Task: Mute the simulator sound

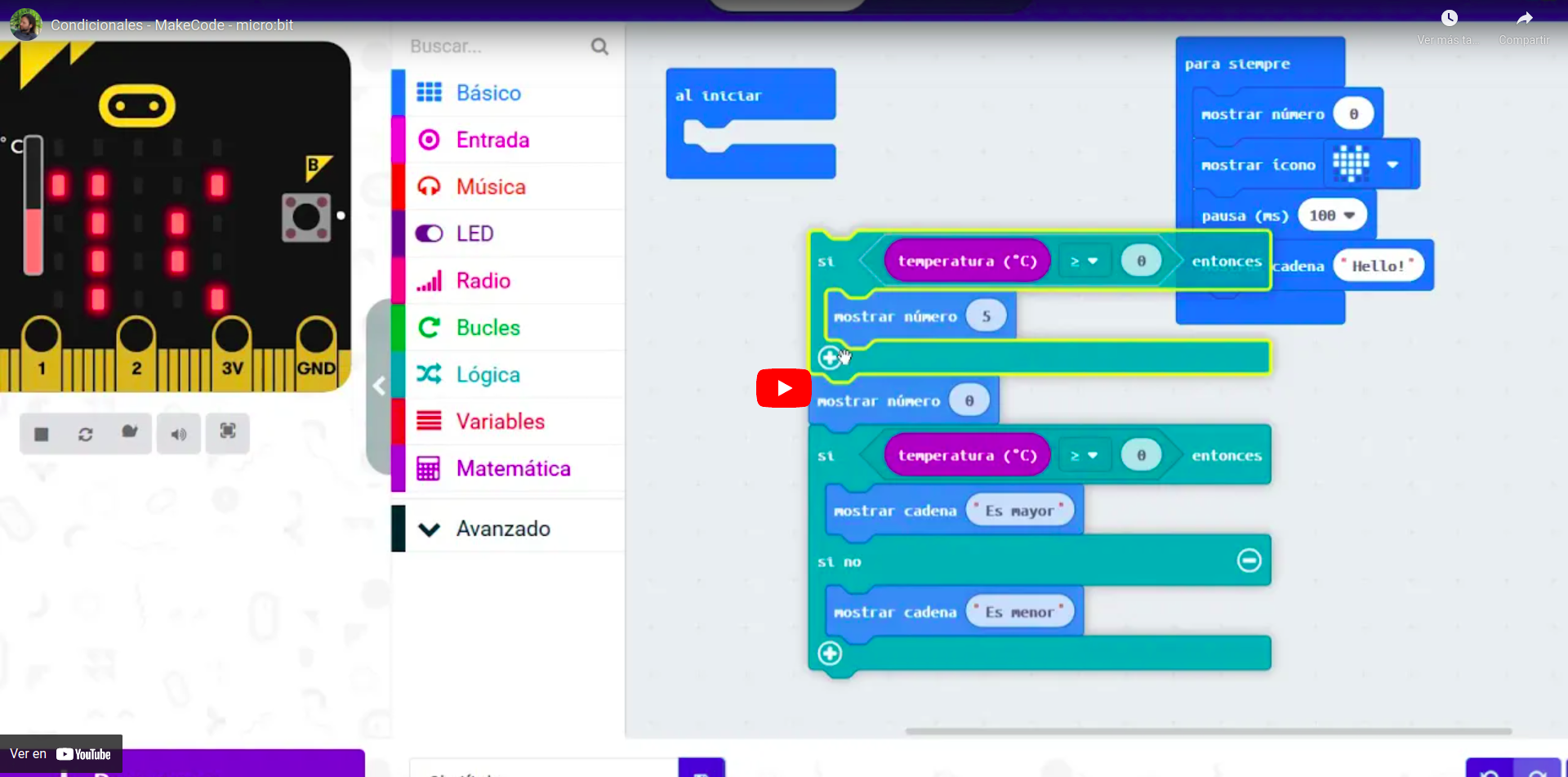Action: [178, 433]
